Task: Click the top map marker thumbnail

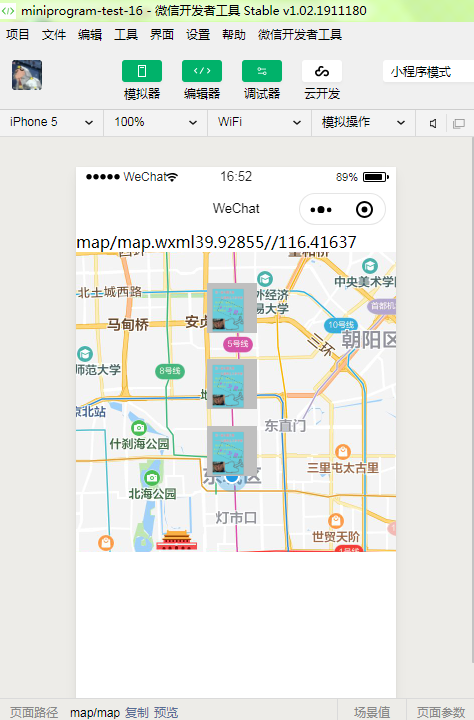Action: coord(232,308)
